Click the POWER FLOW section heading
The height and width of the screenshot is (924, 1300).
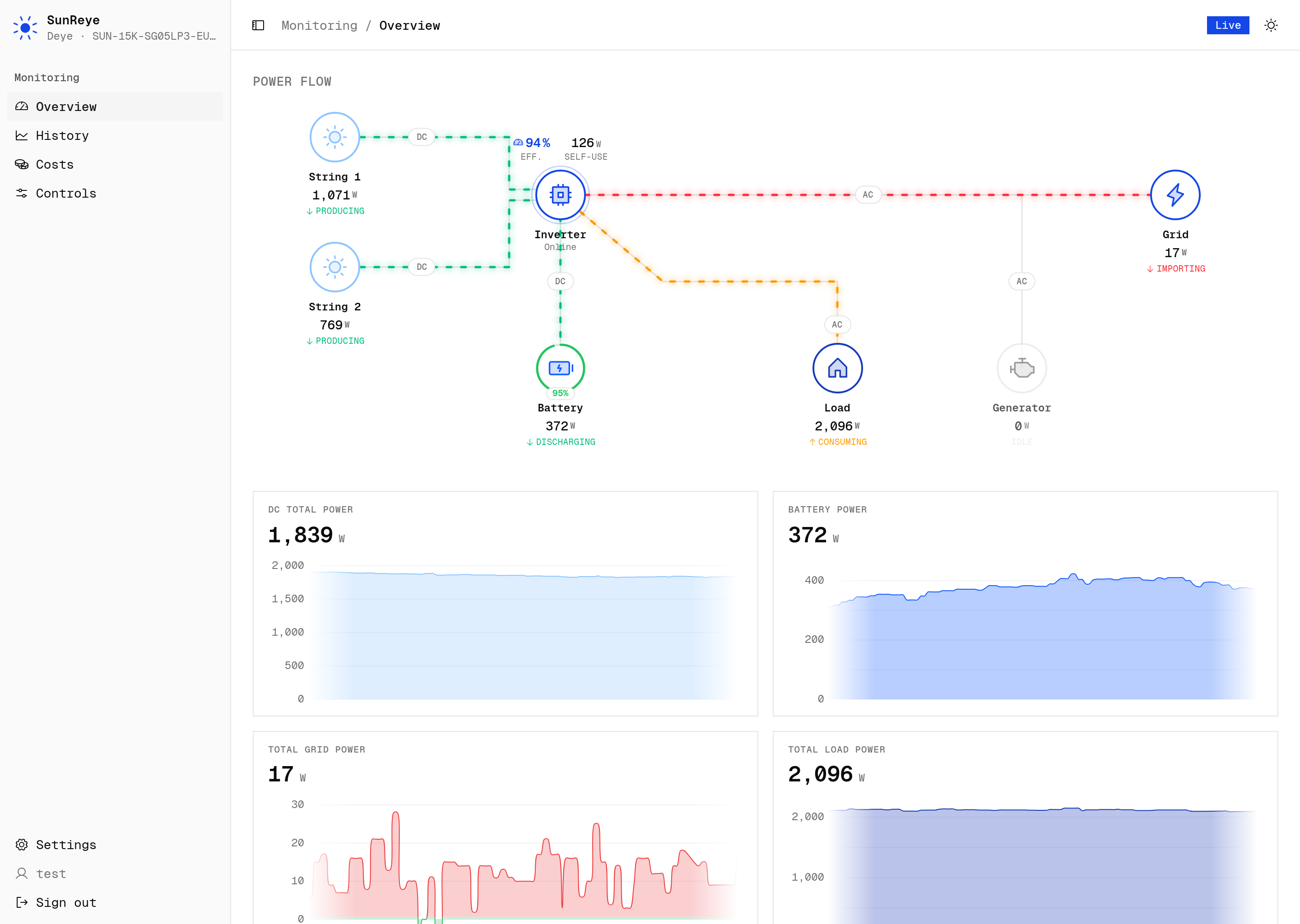click(x=292, y=81)
